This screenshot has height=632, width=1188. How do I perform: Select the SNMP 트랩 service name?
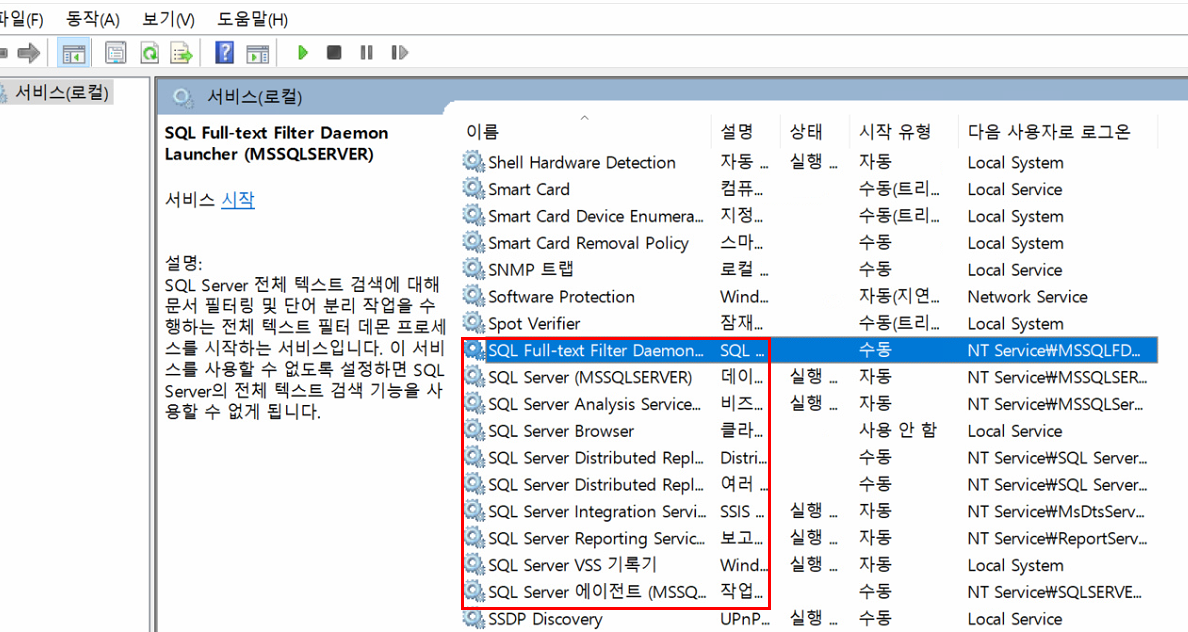(x=530, y=270)
